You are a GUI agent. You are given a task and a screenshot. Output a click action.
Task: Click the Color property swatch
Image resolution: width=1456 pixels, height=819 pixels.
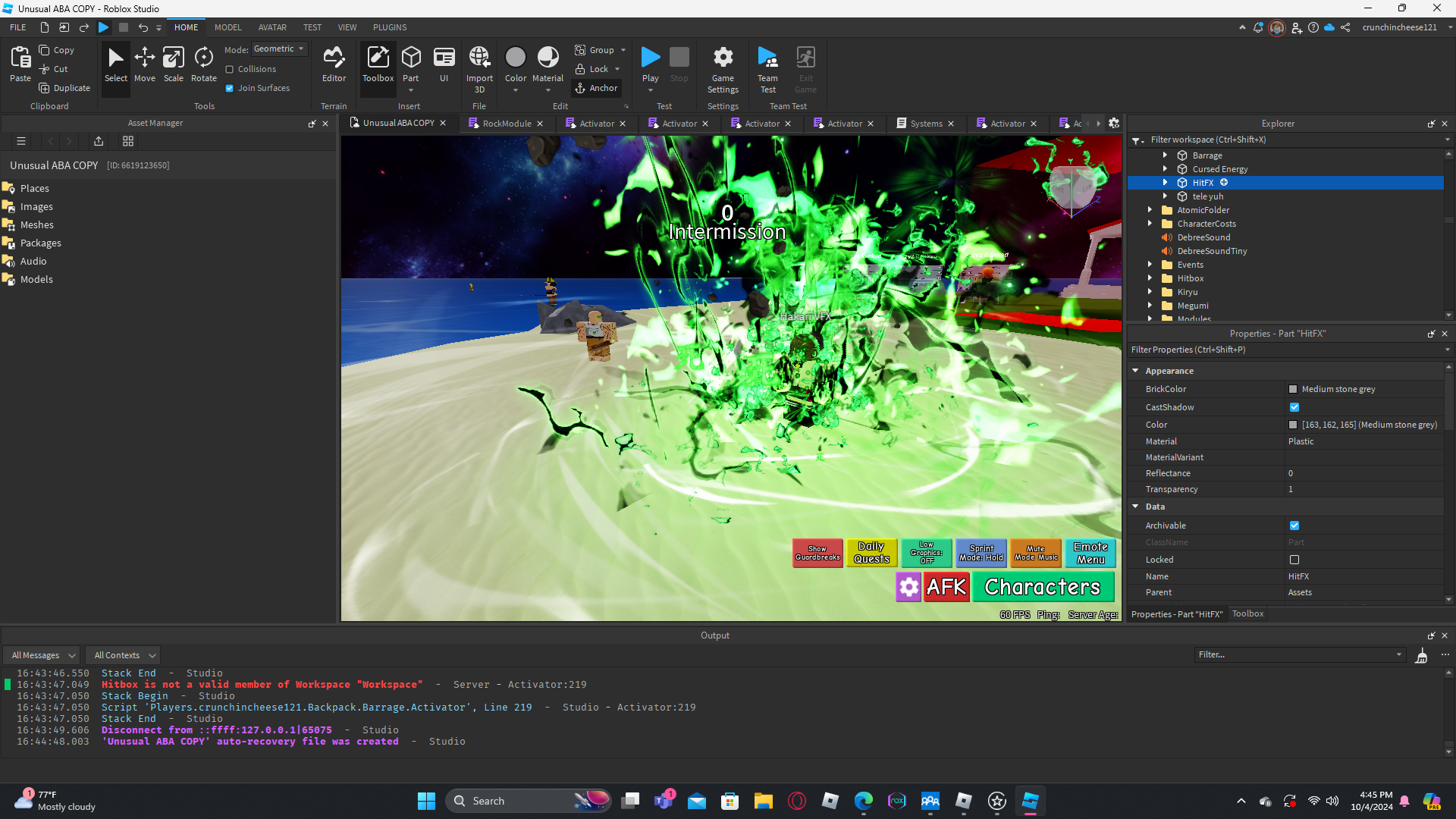(1293, 425)
